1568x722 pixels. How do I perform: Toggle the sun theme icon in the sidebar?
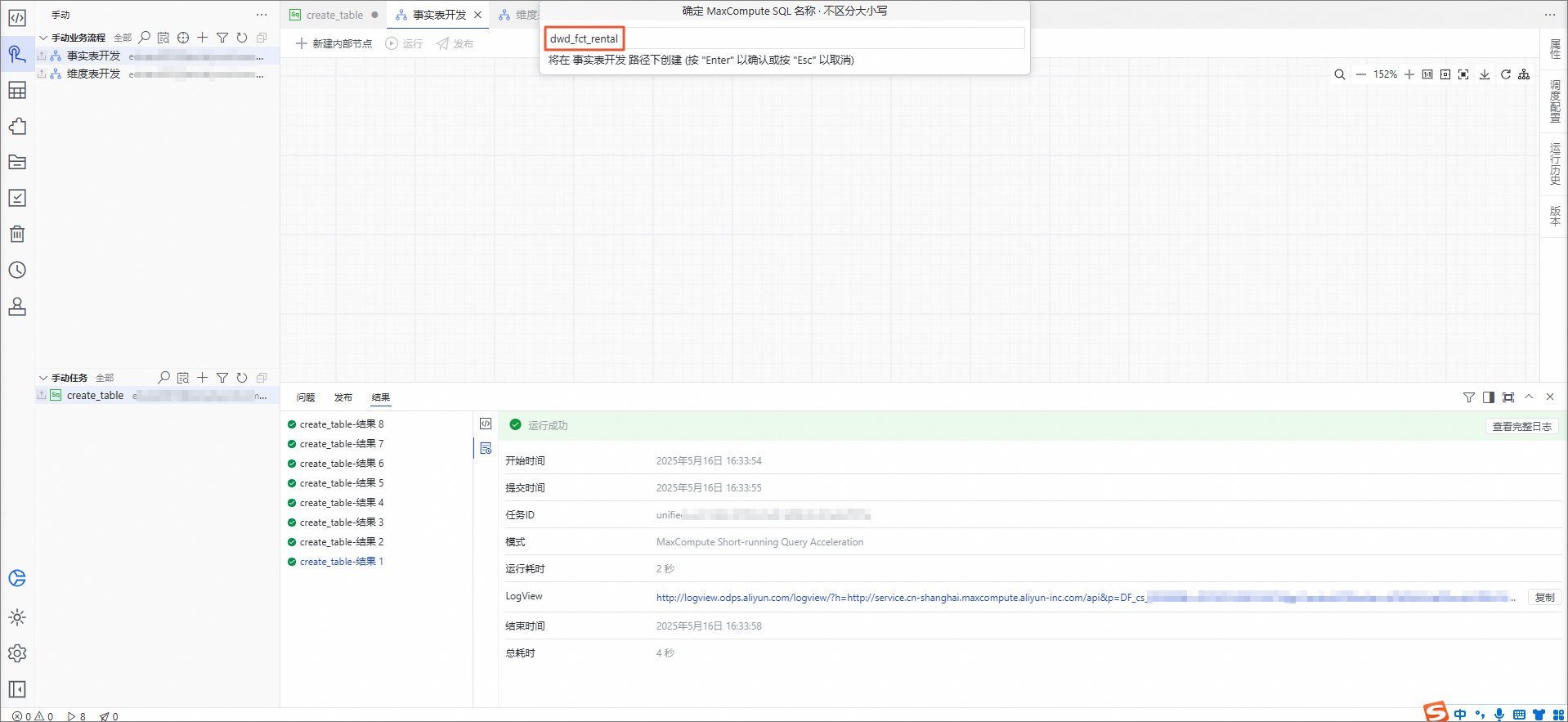(x=17, y=617)
